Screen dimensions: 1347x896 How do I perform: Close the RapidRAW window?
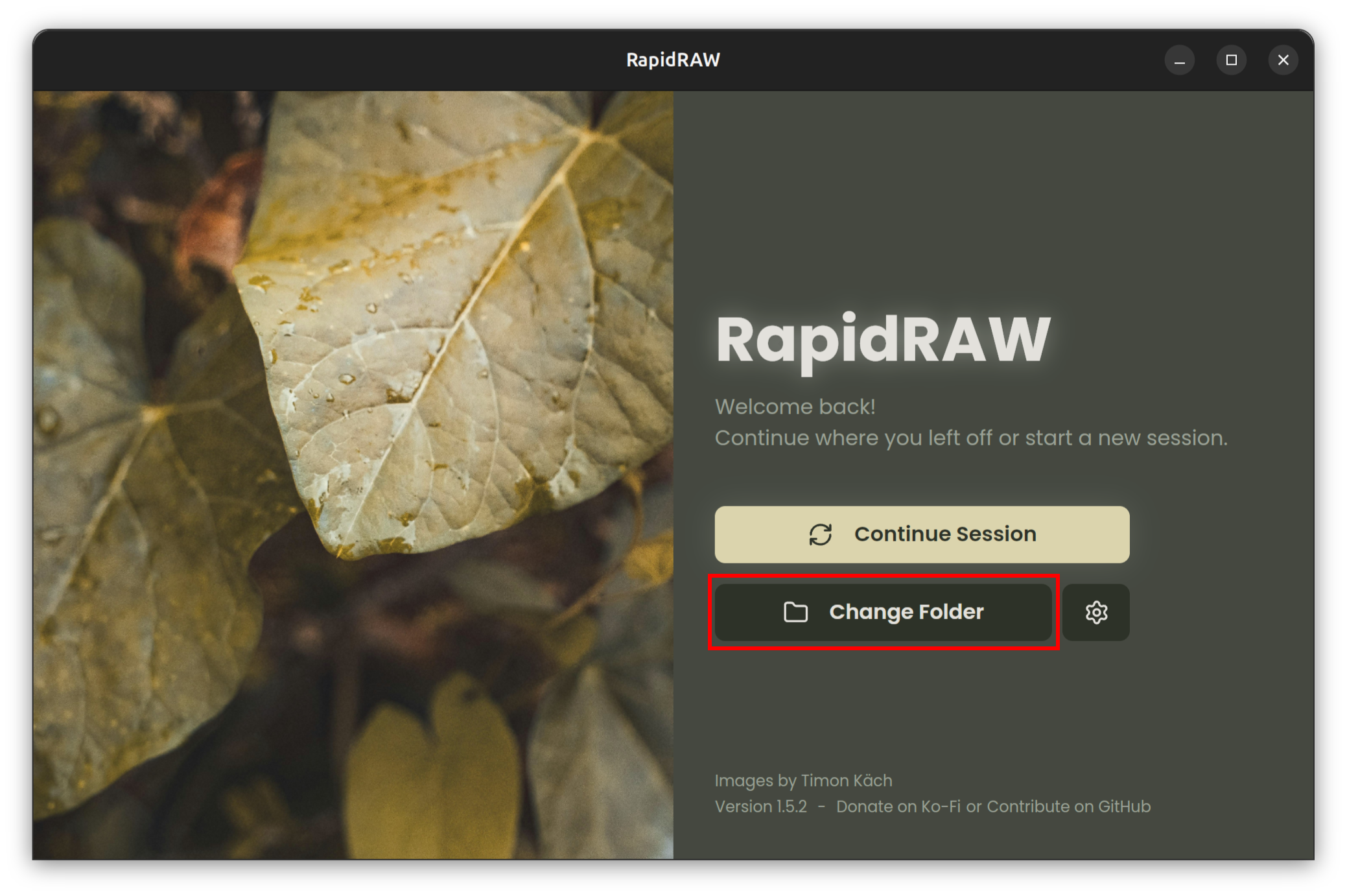tap(1283, 60)
